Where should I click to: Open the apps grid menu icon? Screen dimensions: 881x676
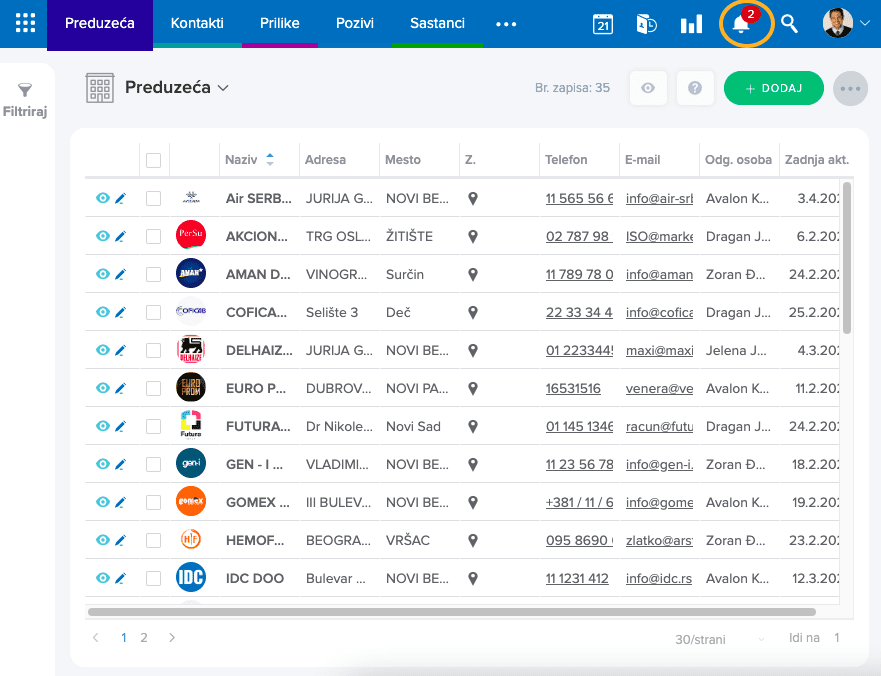coord(25,23)
